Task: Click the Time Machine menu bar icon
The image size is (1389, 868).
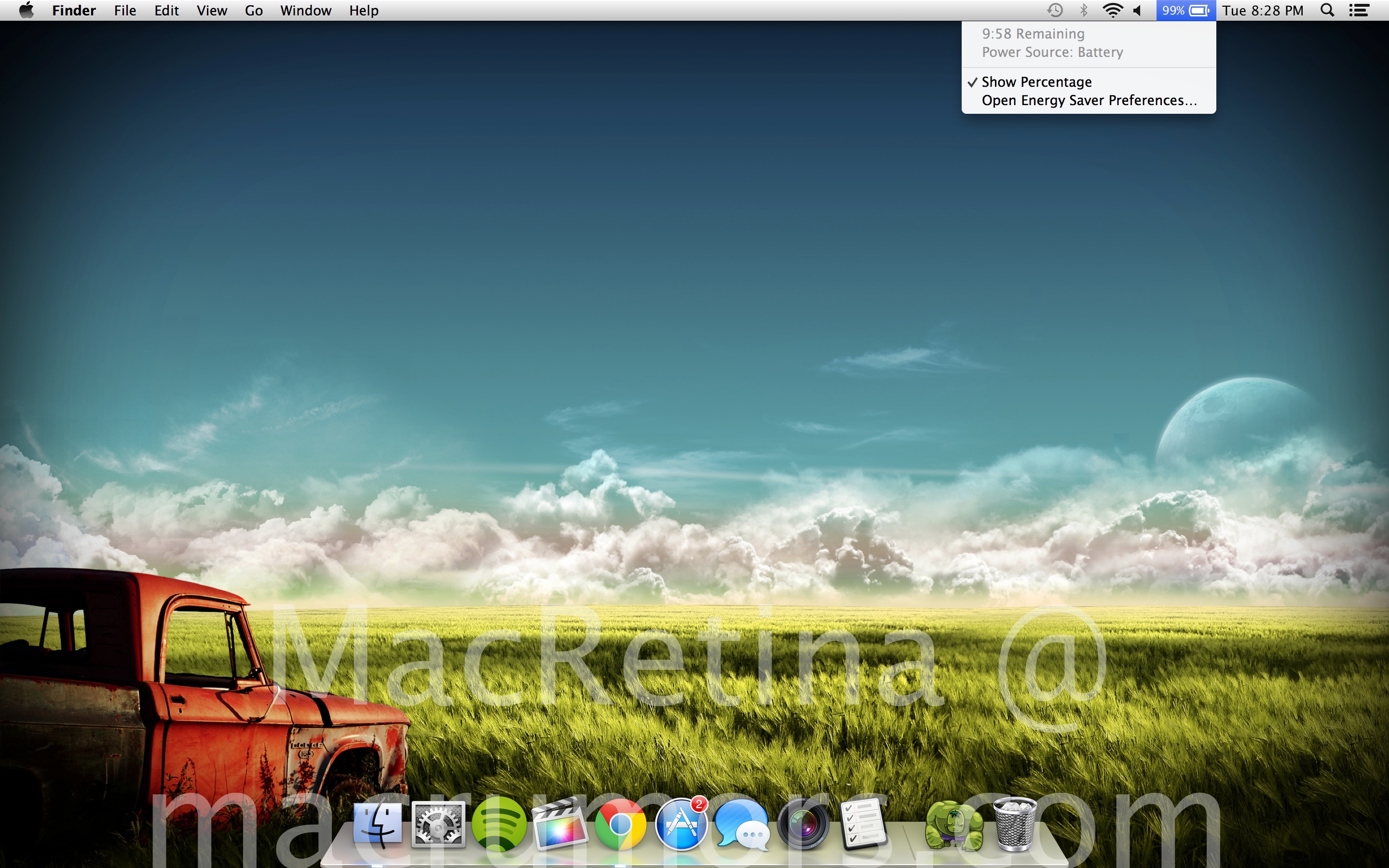Action: click(x=1054, y=10)
